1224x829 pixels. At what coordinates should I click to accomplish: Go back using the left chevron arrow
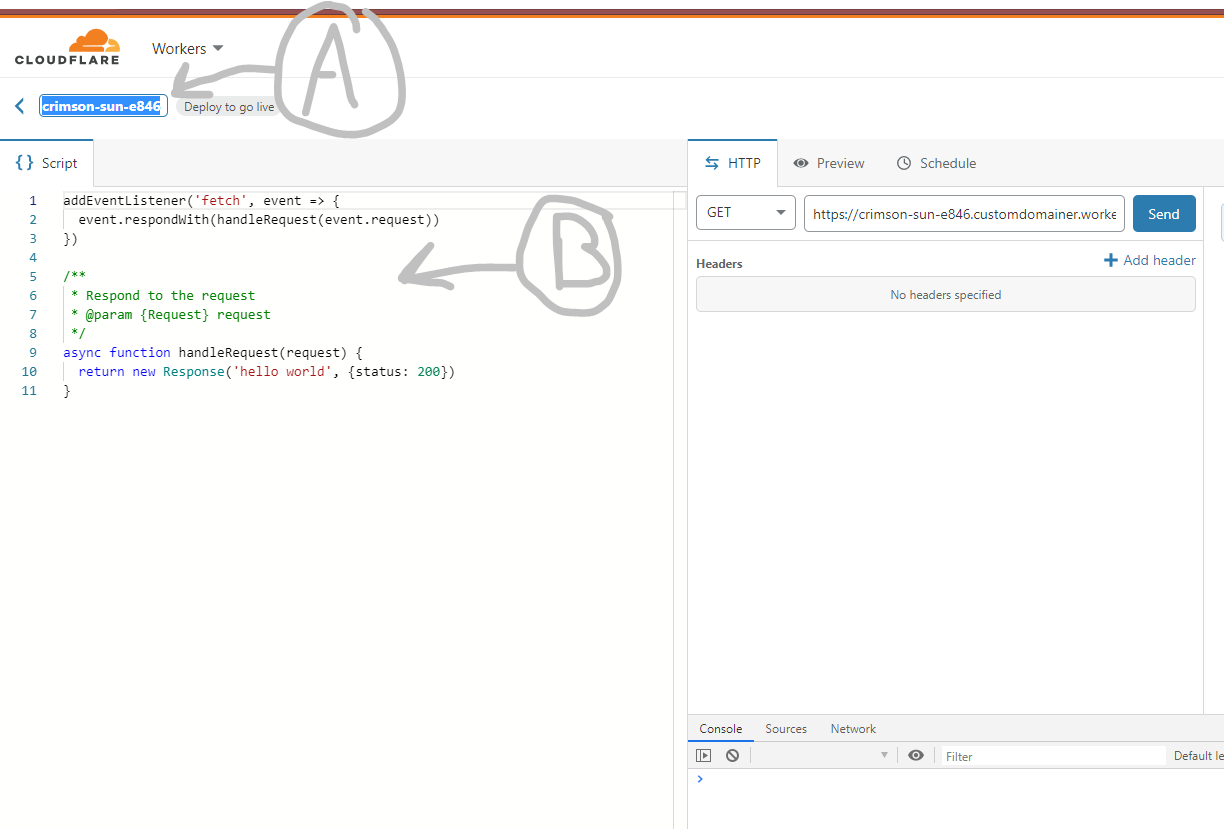(19, 106)
